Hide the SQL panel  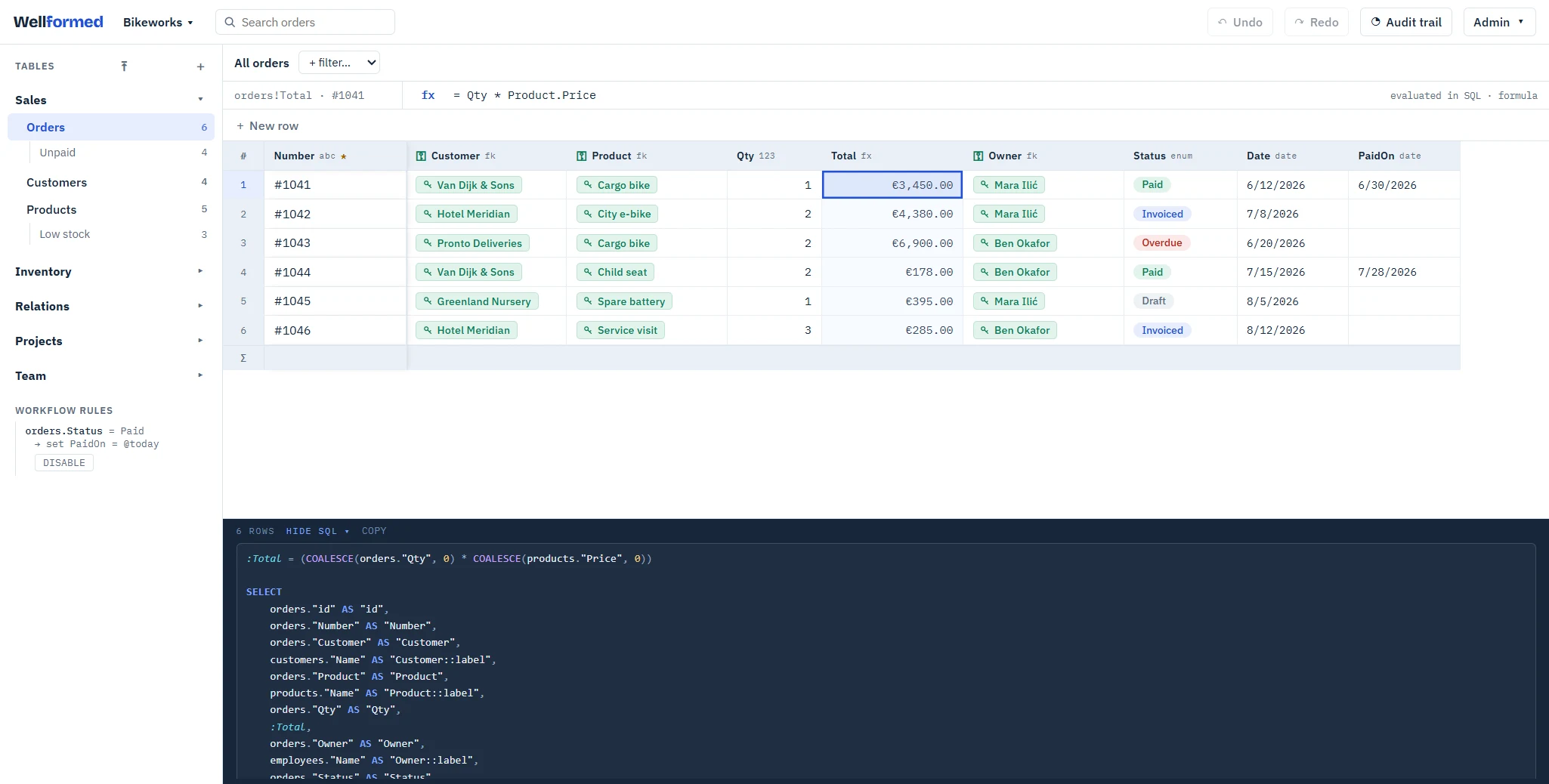tap(317, 531)
